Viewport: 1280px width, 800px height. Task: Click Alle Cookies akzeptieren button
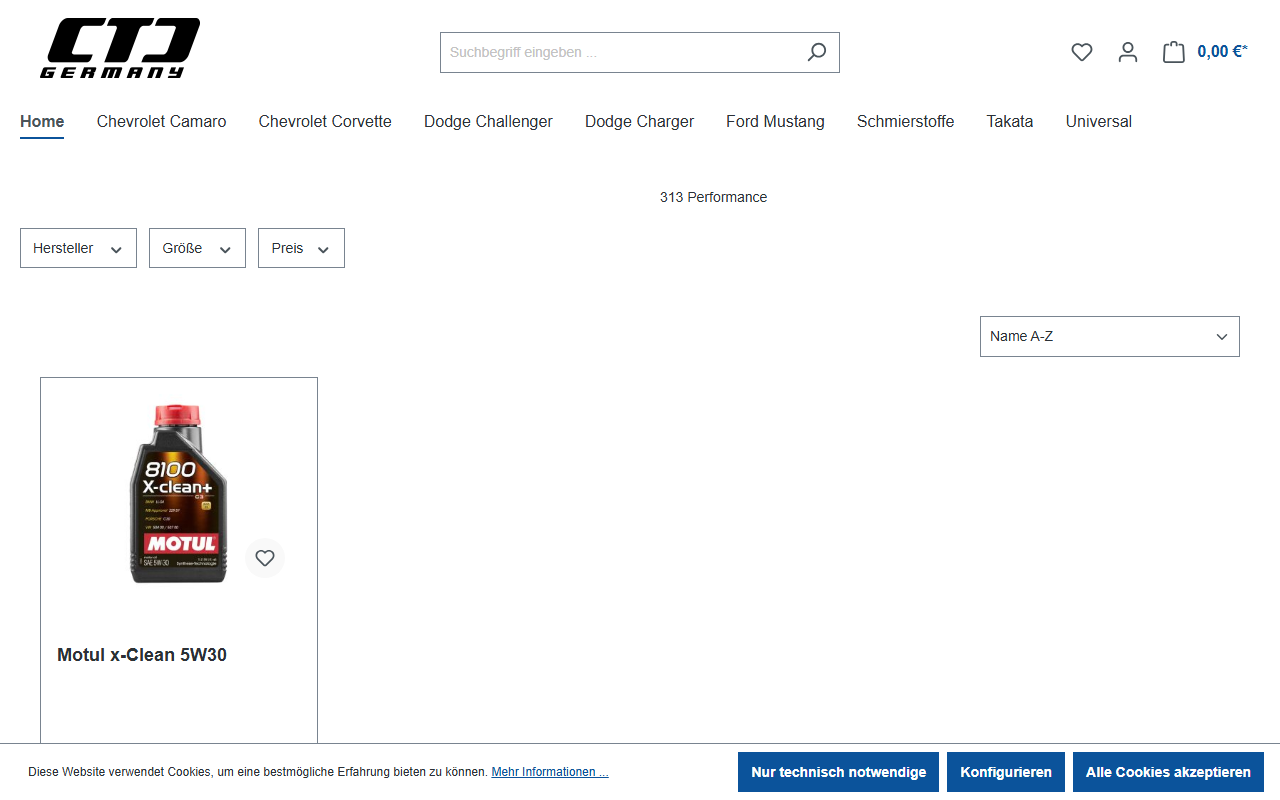(1168, 772)
